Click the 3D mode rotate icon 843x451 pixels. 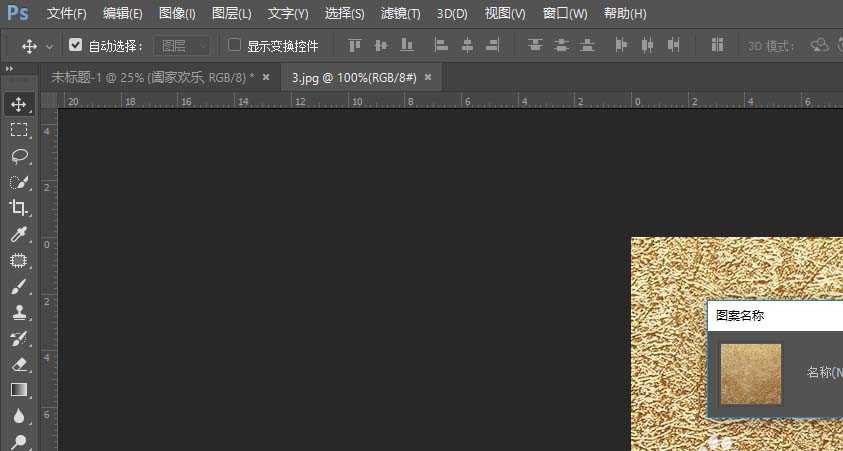[x=819, y=46]
